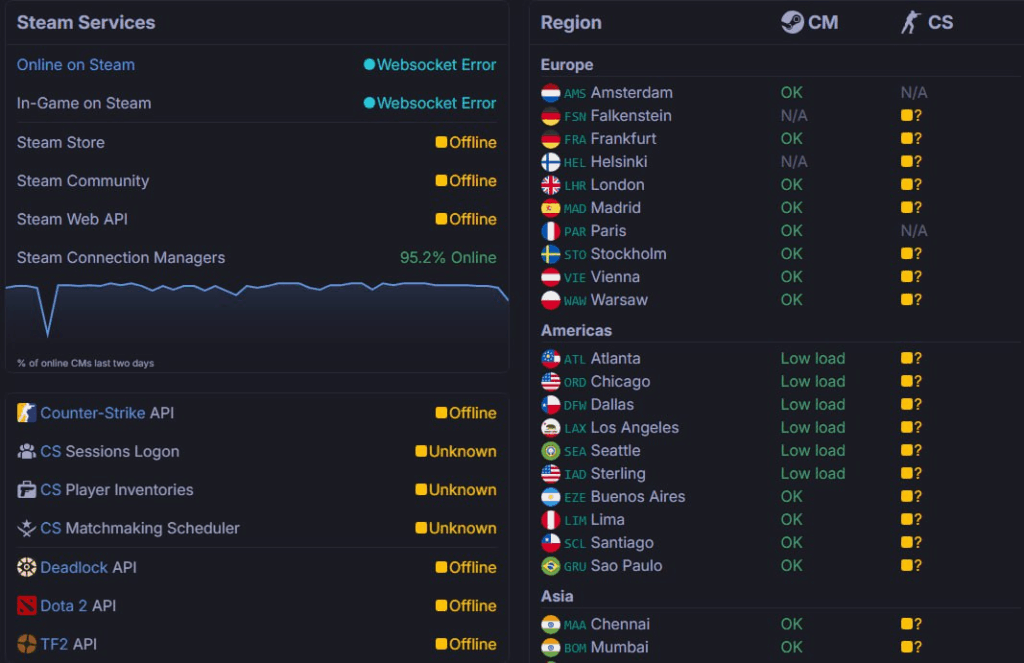
Task: Click the TF2 game icon
Action: point(27,644)
